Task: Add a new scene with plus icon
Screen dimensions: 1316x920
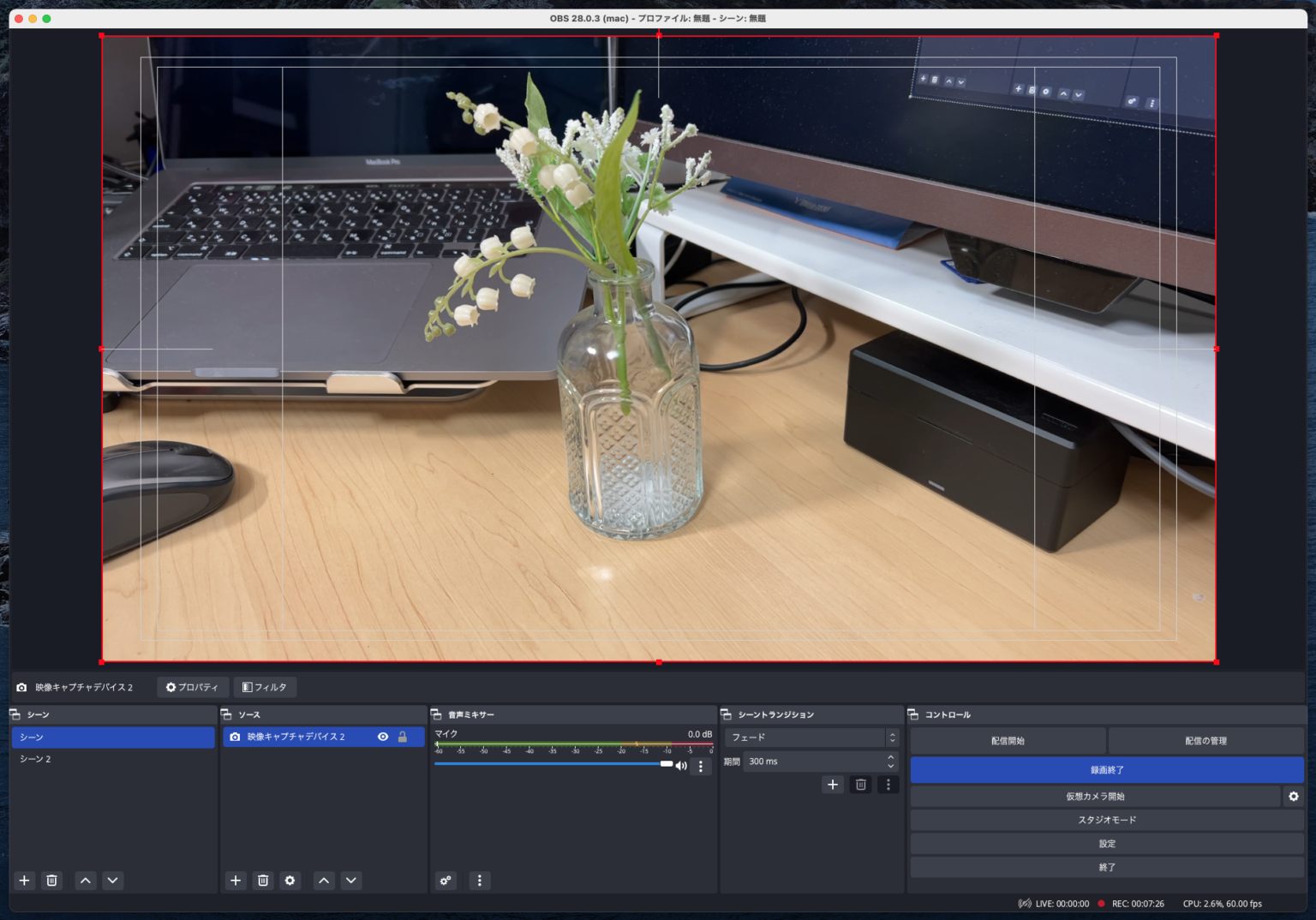Action: 25,881
